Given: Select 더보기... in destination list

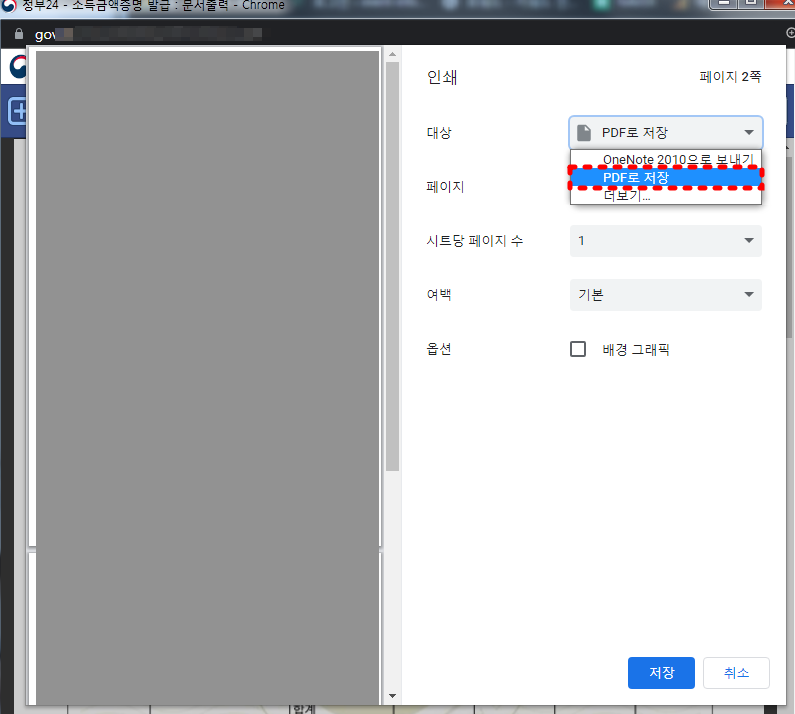Looking at the screenshot, I should tap(666, 195).
